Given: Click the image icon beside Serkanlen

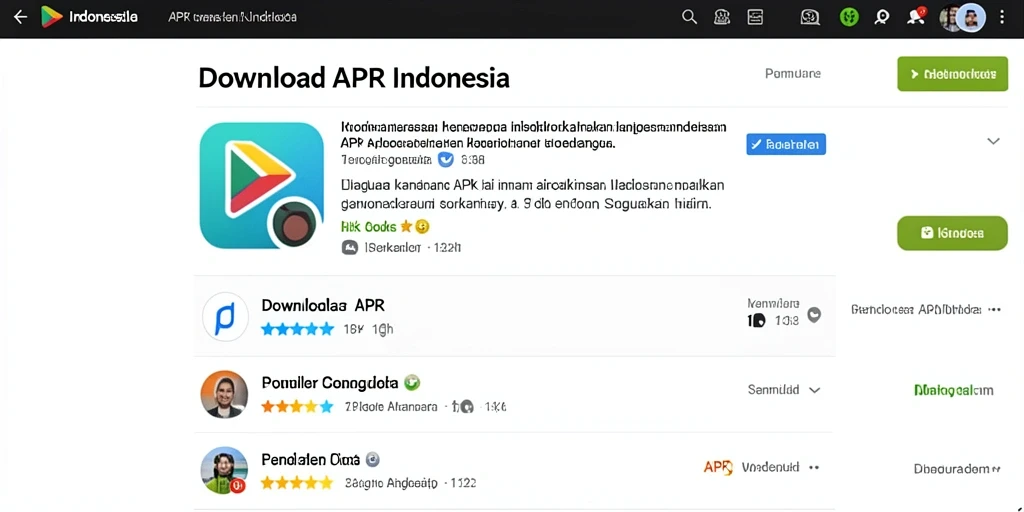Looking at the screenshot, I should pyautogui.click(x=349, y=248).
